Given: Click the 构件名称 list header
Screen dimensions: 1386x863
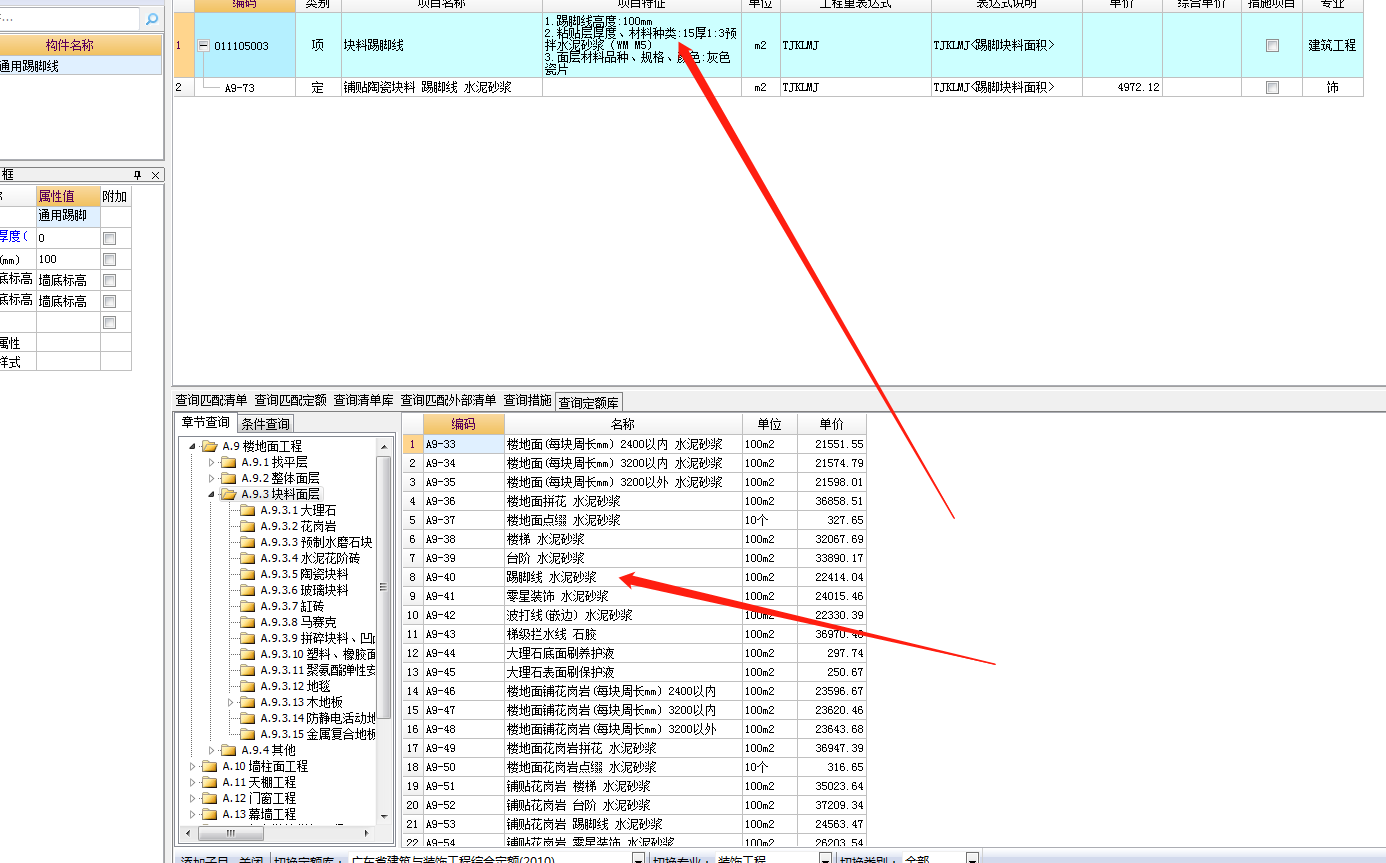Looking at the screenshot, I should pyautogui.click(x=80, y=45).
